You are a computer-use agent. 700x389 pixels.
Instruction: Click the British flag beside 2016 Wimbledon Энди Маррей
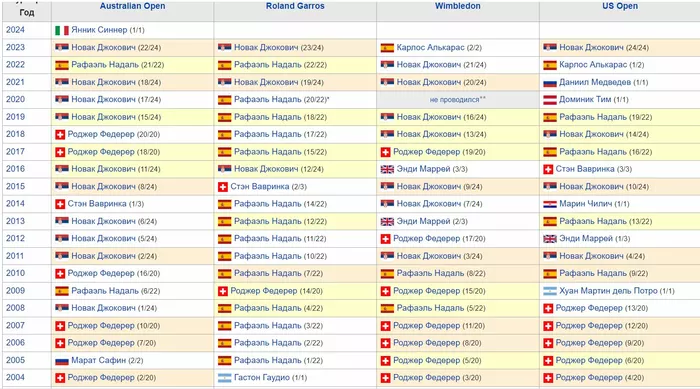click(387, 169)
